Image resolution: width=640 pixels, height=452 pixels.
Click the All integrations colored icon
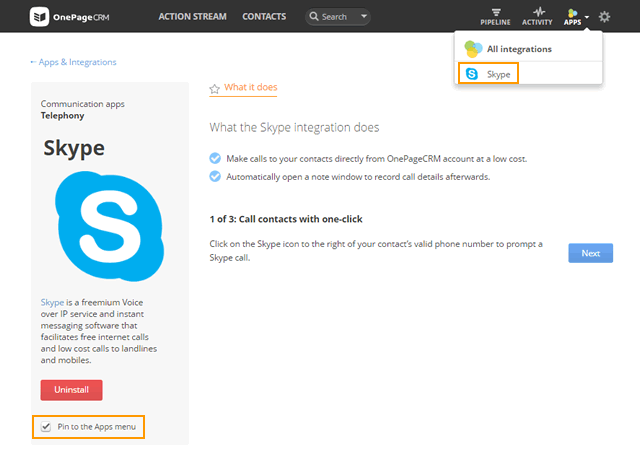(473, 49)
